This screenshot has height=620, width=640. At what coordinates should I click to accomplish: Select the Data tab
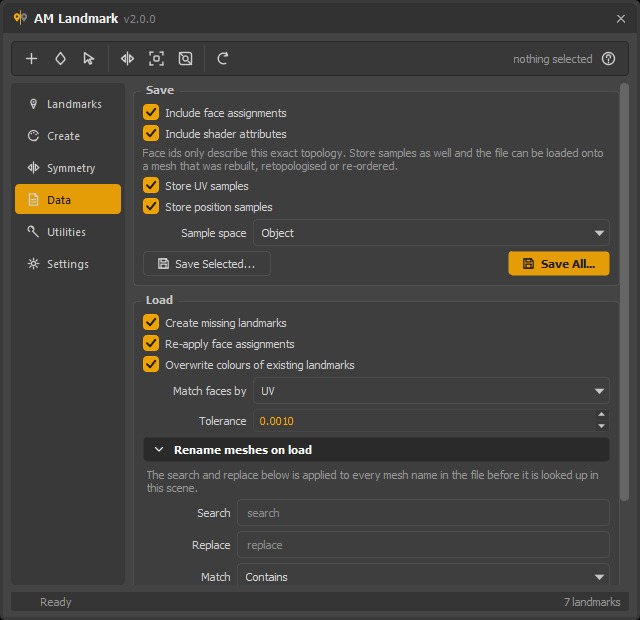click(x=68, y=200)
